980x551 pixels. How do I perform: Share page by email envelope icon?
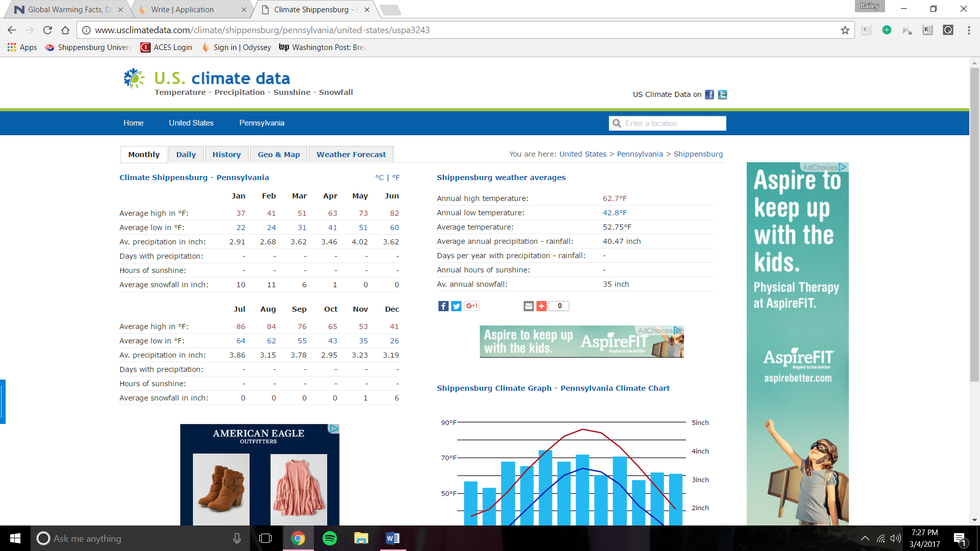point(529,306)
